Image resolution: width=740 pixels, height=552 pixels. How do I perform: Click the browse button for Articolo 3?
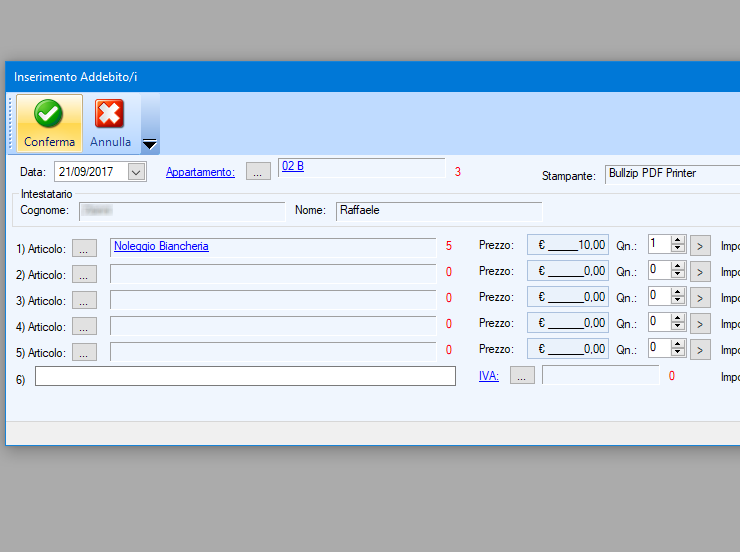click(x=84, y=300)
